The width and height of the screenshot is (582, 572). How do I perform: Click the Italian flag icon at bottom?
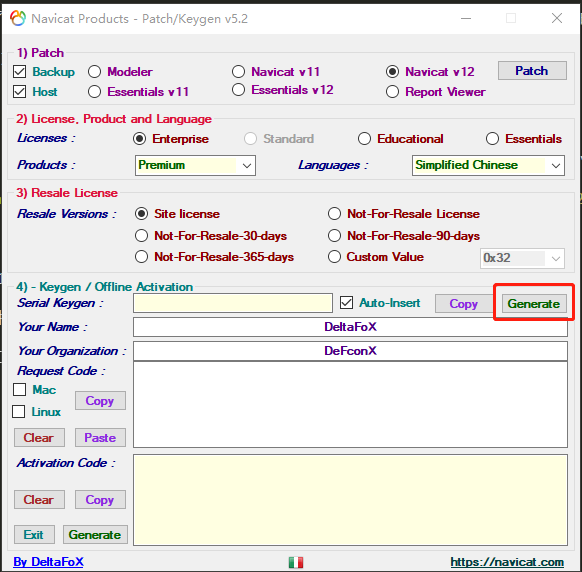296,562
